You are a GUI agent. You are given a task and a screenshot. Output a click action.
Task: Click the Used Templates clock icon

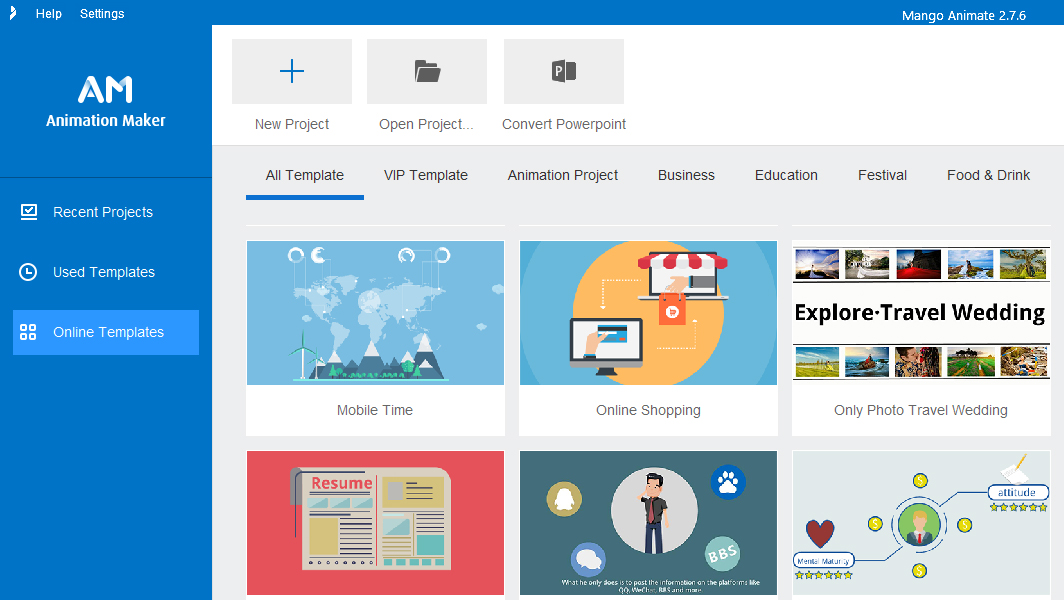[29, 272]
